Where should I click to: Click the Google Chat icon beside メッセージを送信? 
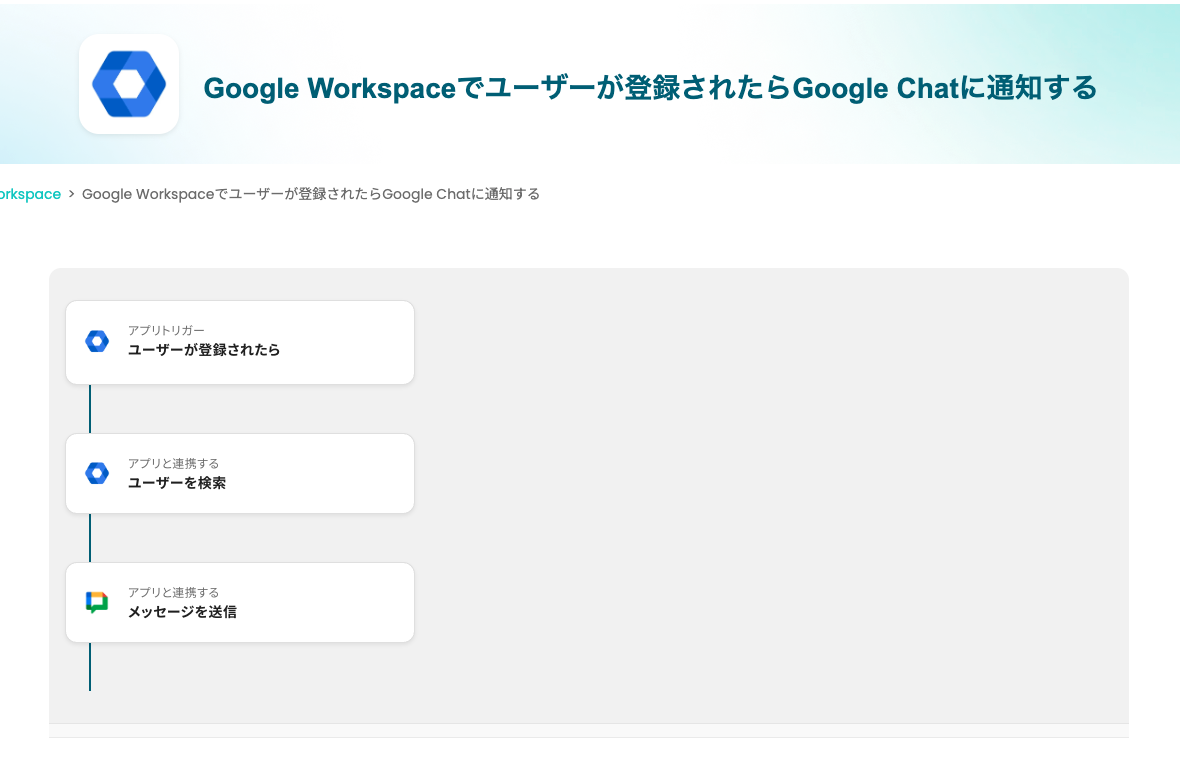coord(97,602)
